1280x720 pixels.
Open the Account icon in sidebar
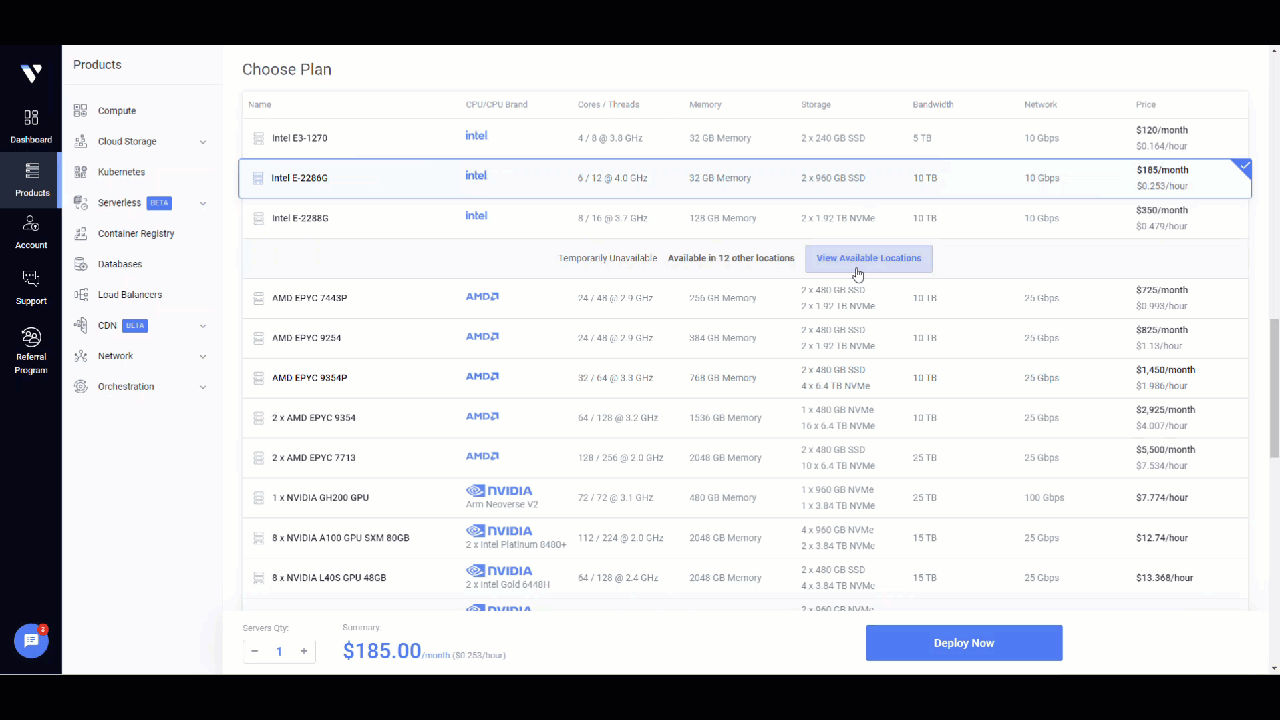pyautogui.click(x=31, y=224)
